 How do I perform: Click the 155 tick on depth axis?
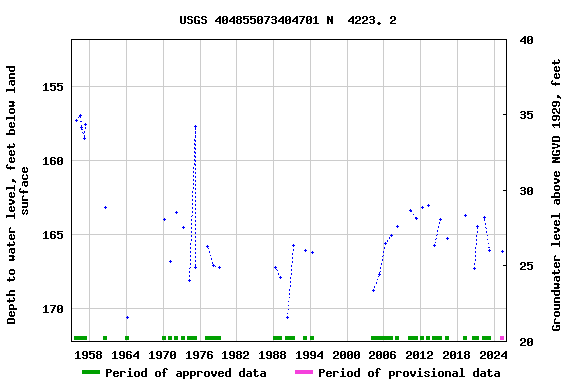(x=53, y=87)
